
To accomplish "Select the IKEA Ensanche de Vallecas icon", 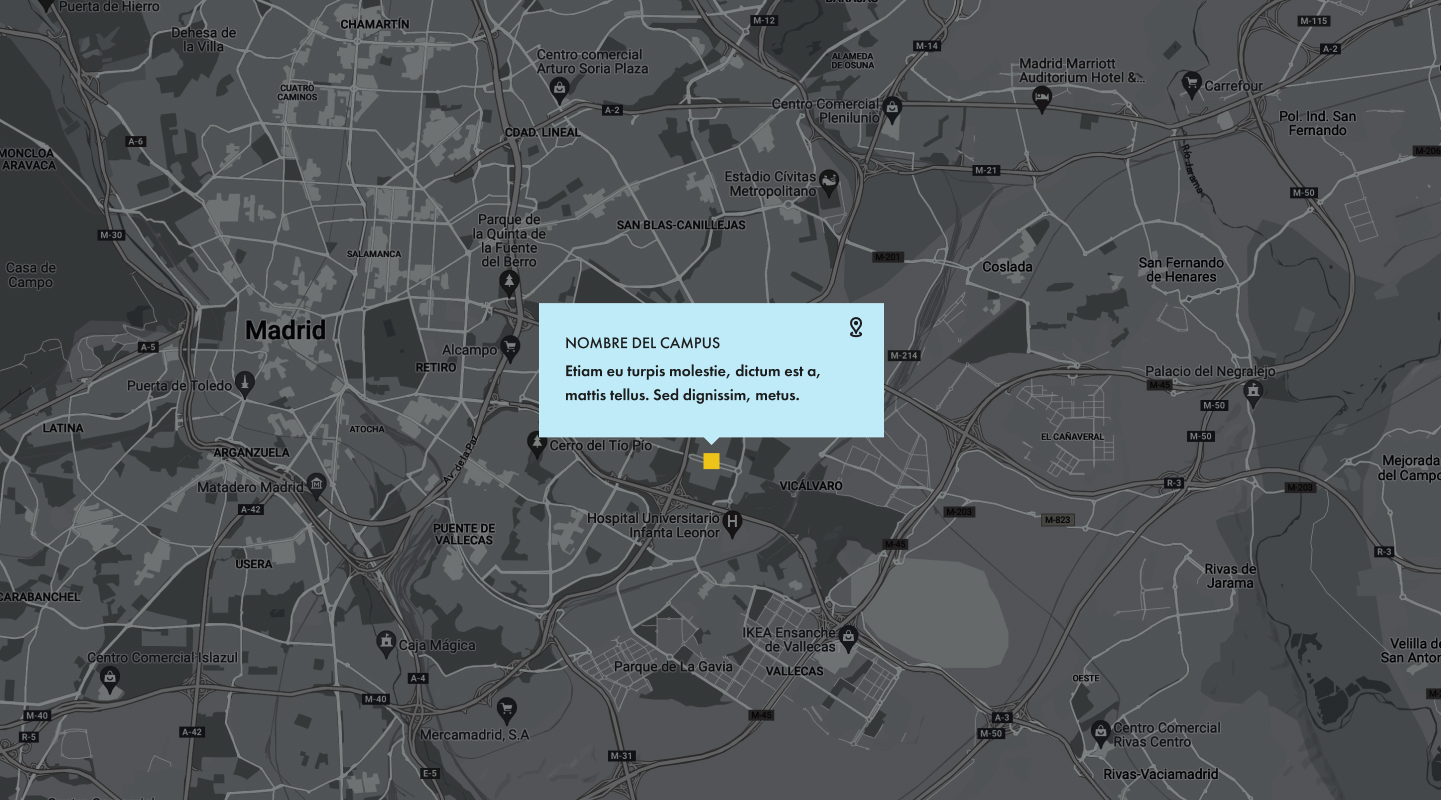I will click(848, 635).
